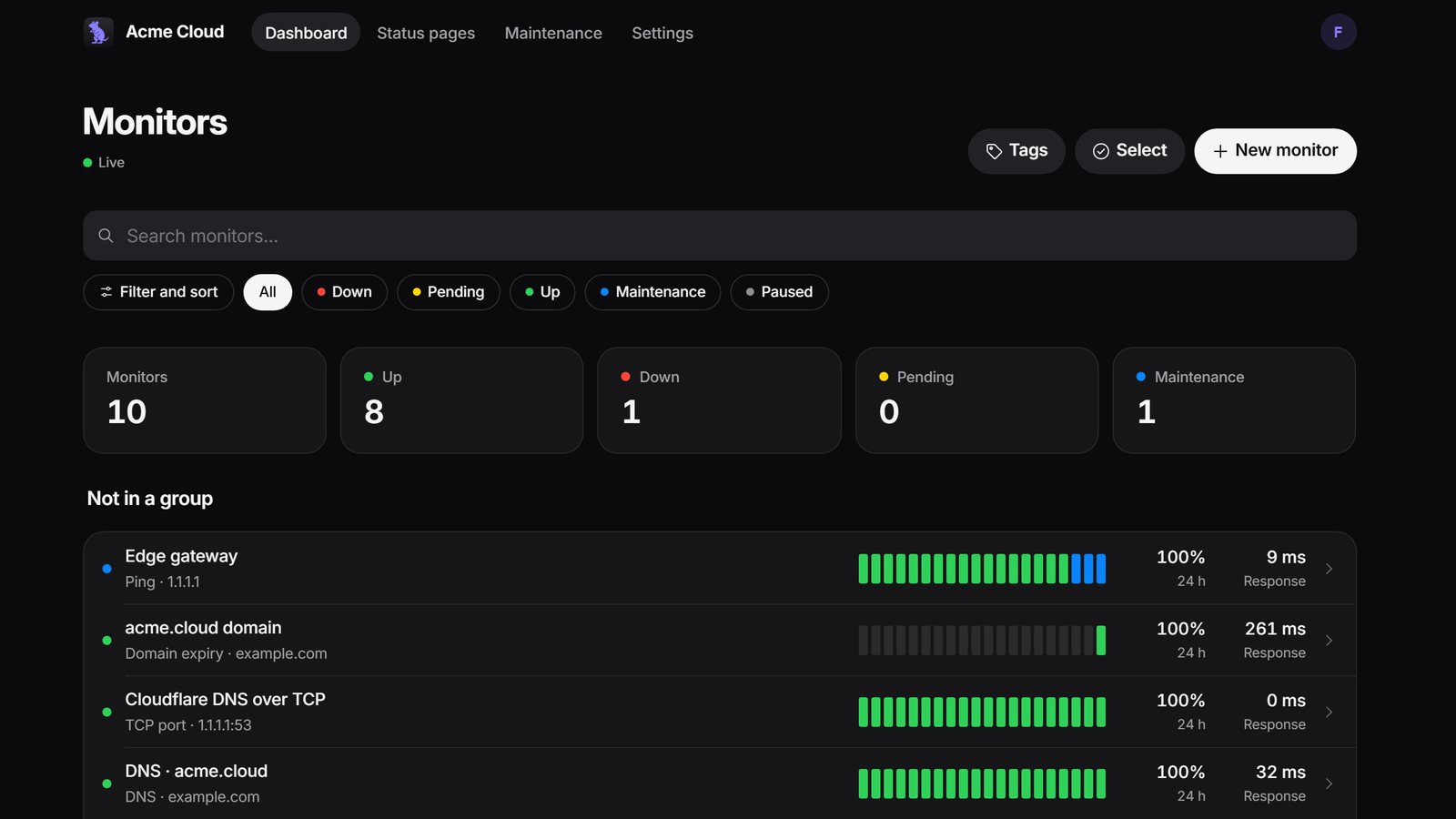The height and width of the screenshot is (819, 1456).
Task: Click the Monitors total card showing 10
Action: [x=205, y=400]
